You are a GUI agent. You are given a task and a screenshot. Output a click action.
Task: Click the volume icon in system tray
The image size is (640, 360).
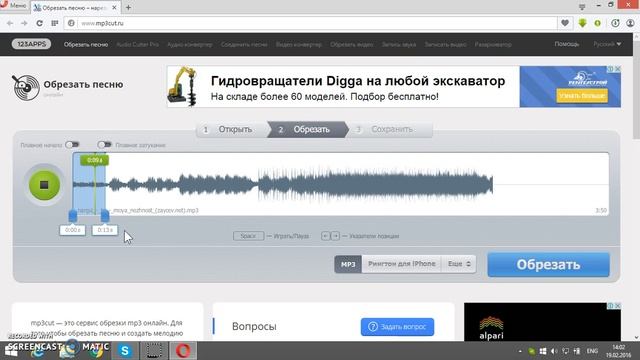[x=554, y=351]
